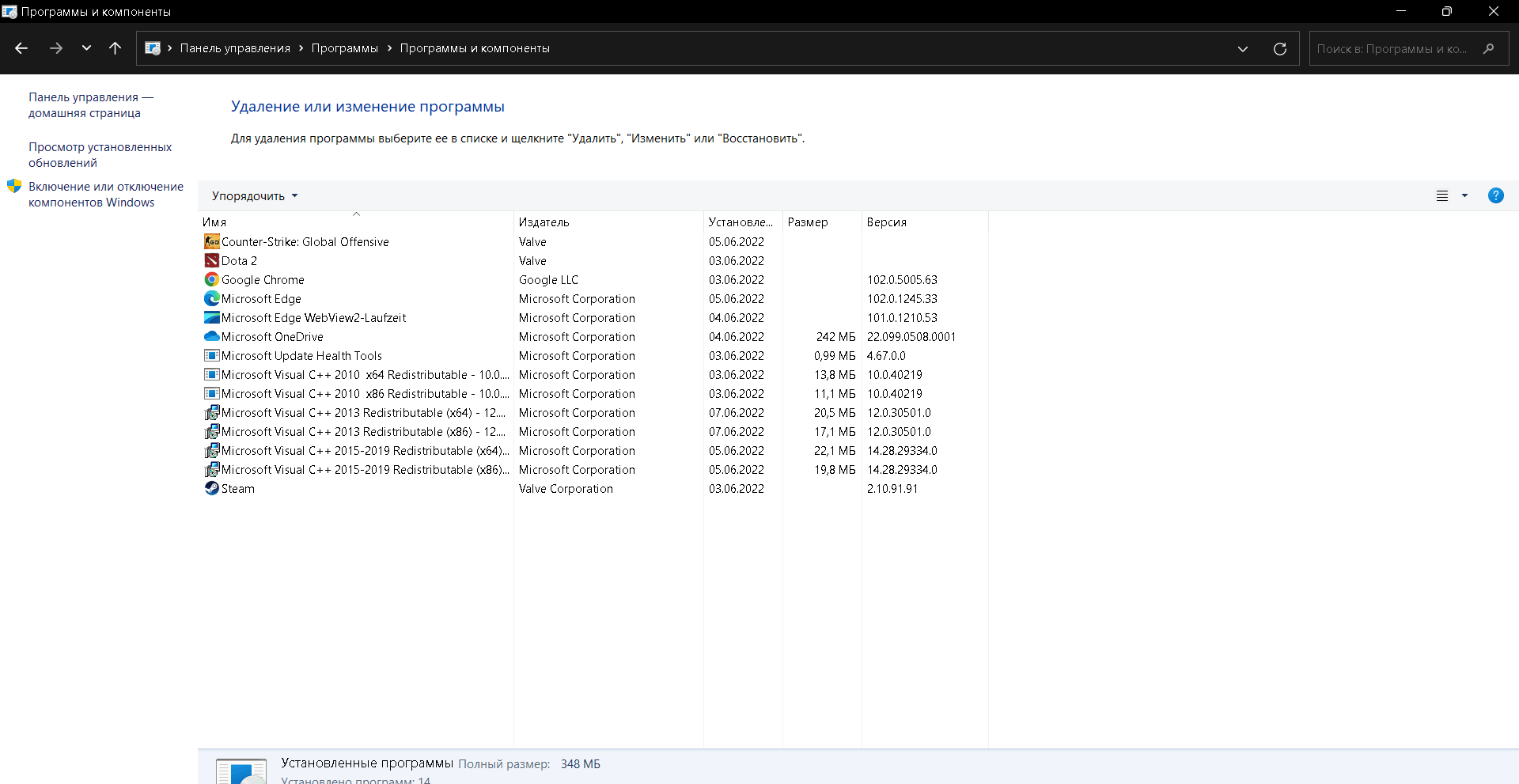
Task: Select Counter-Strike: Global Offensive name
Action: pyautogui.click(x=305, y=241)
